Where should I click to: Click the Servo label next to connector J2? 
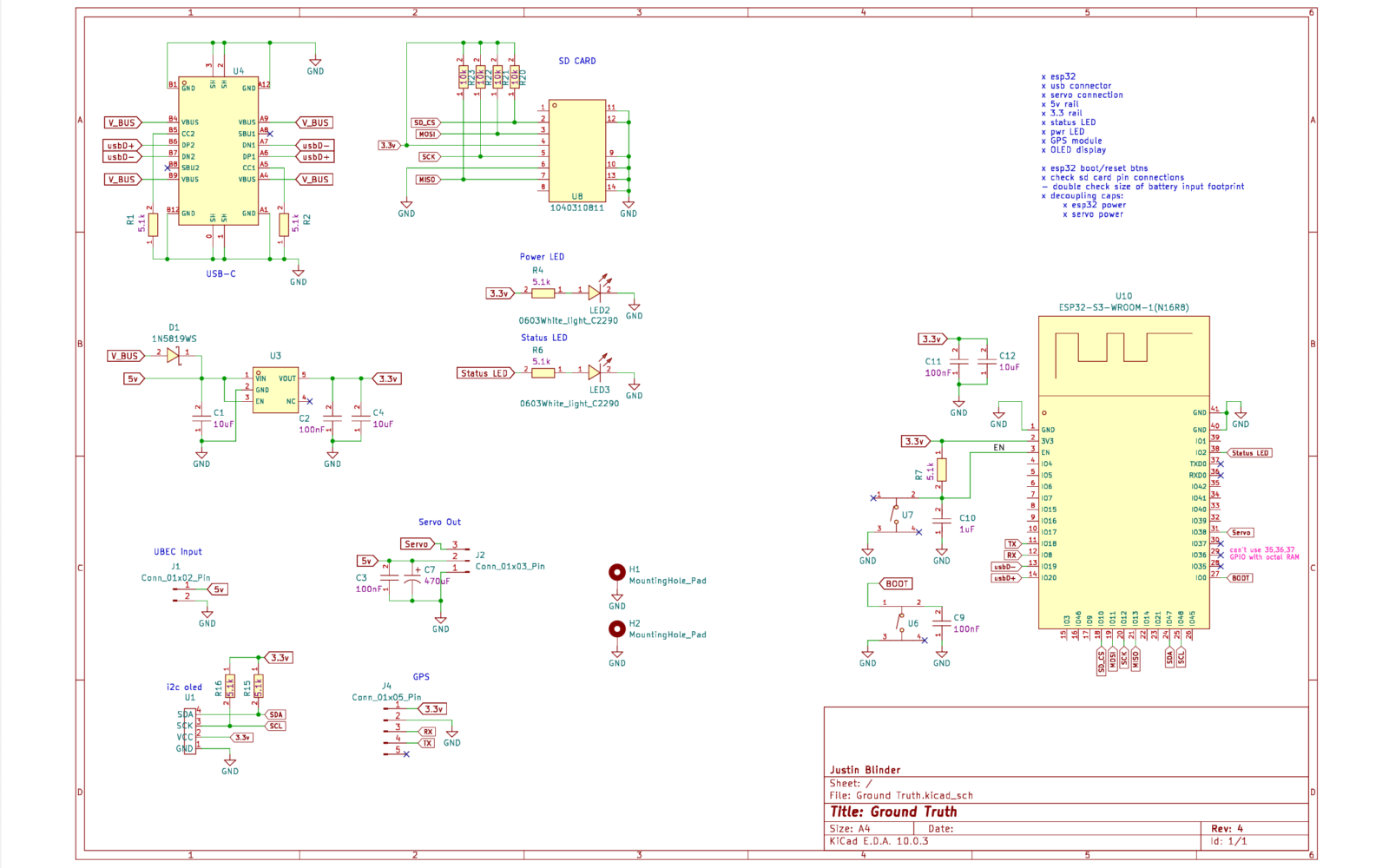[419, 544]
